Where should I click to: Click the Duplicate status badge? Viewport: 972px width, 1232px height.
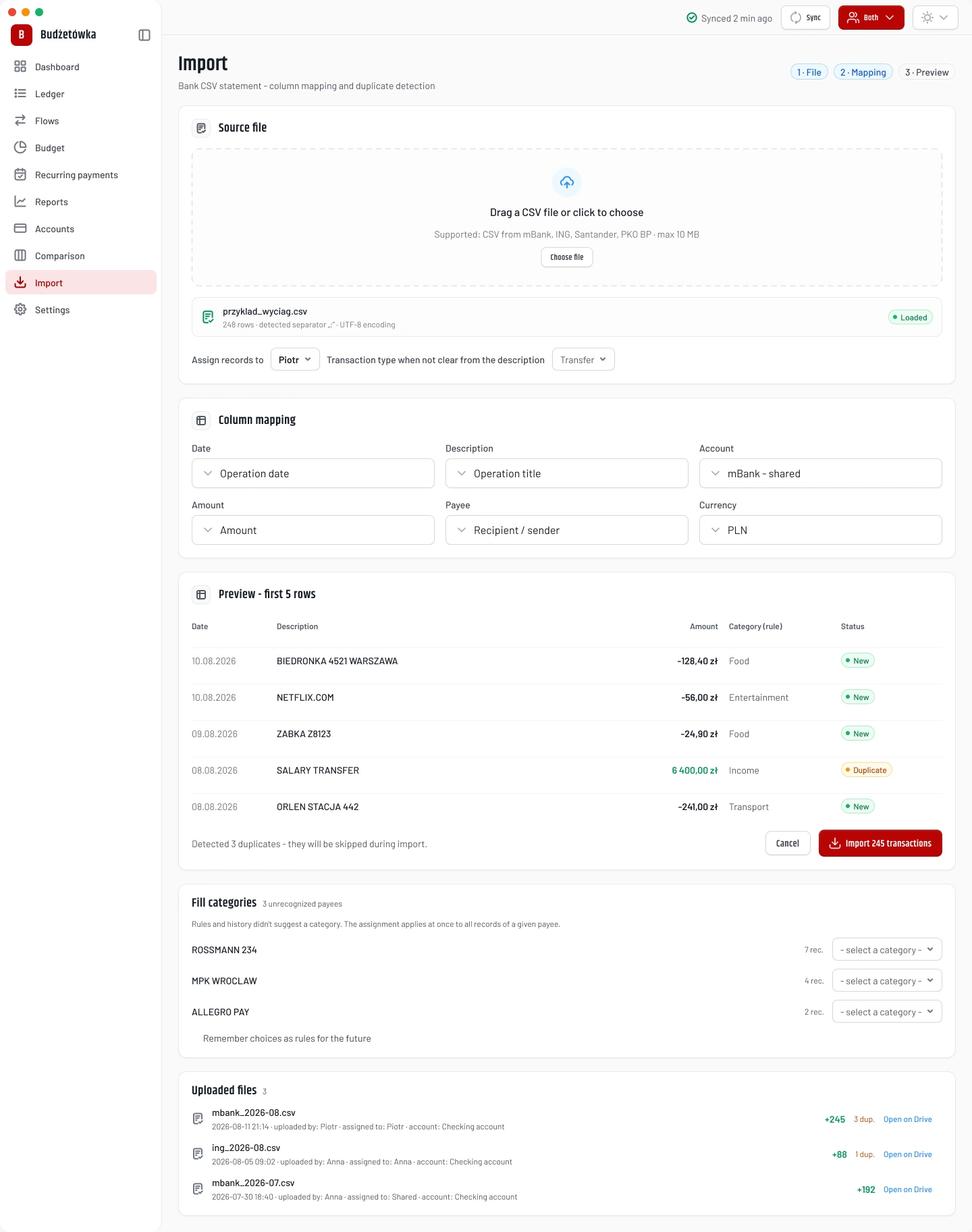(867, 770)
